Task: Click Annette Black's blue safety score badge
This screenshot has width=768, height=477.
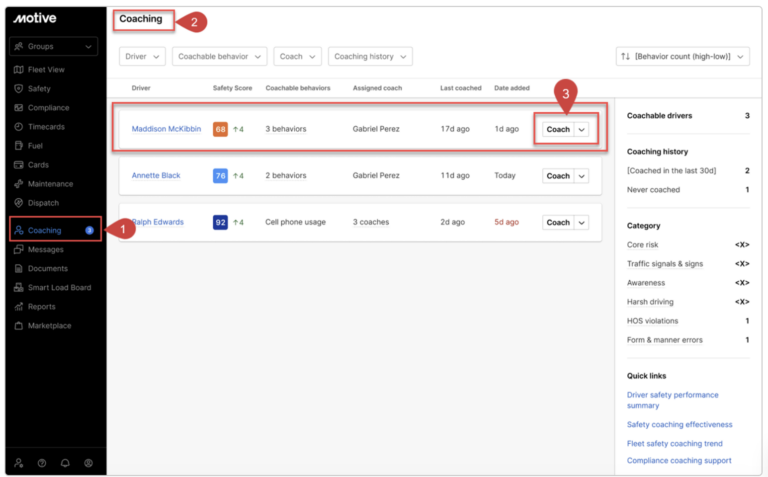Action: (220, 176)
